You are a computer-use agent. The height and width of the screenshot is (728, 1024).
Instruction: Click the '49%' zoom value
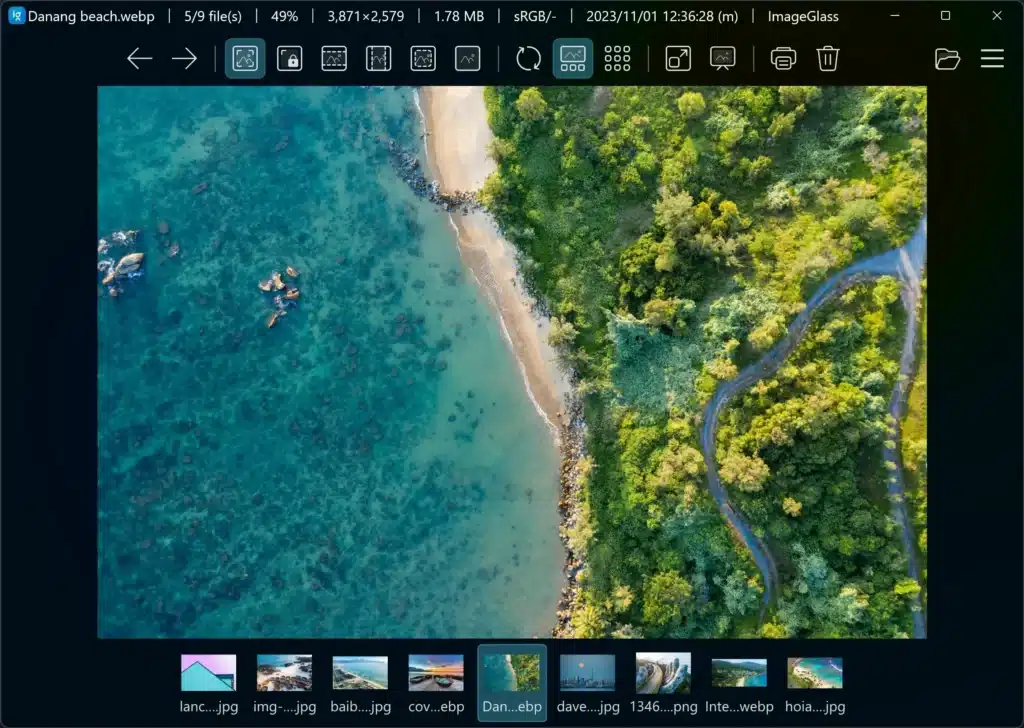click(x=284, y=16)
